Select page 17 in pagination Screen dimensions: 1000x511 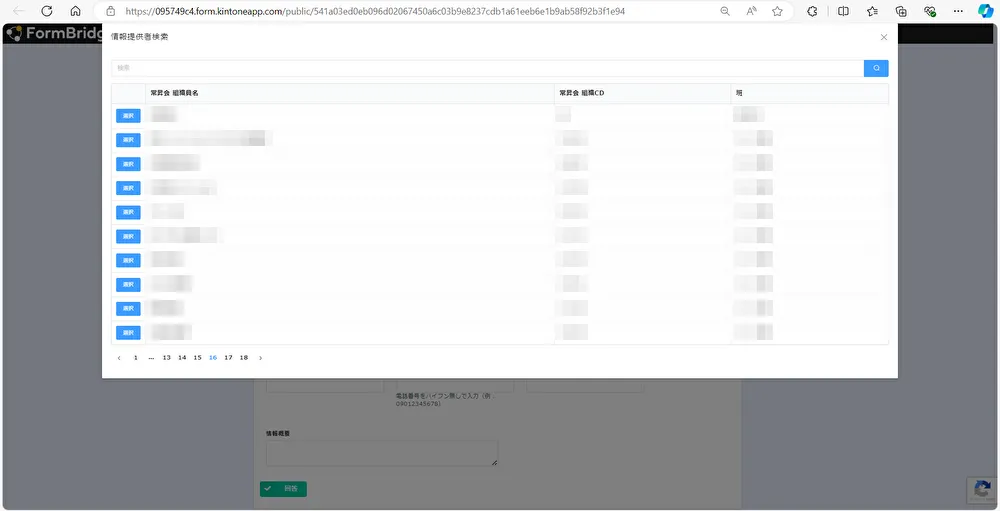[228, 357]
